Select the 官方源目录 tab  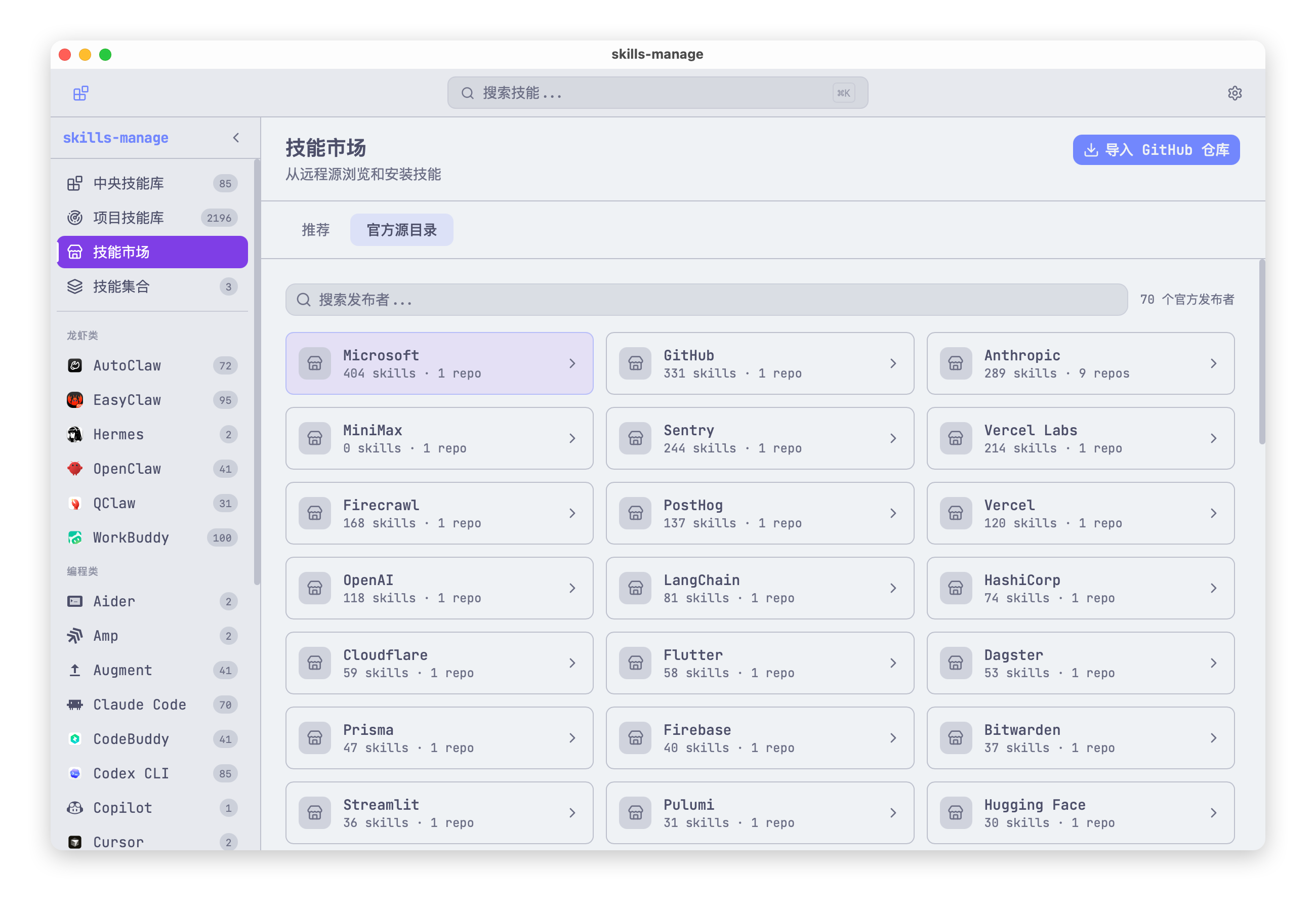401,229
